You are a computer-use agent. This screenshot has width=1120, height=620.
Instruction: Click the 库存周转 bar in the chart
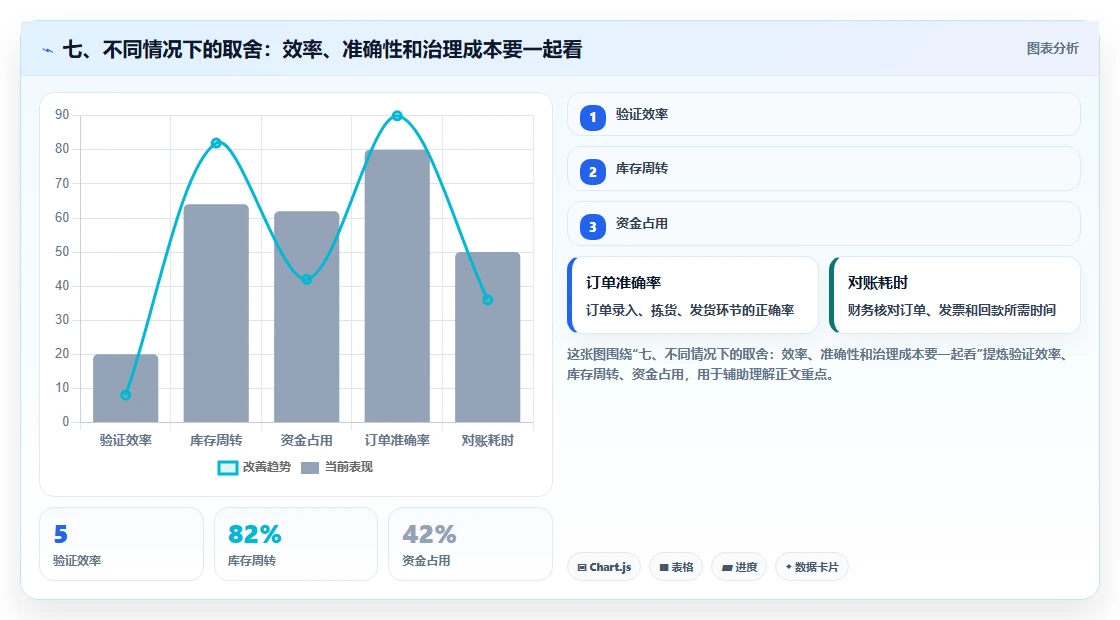216,313
